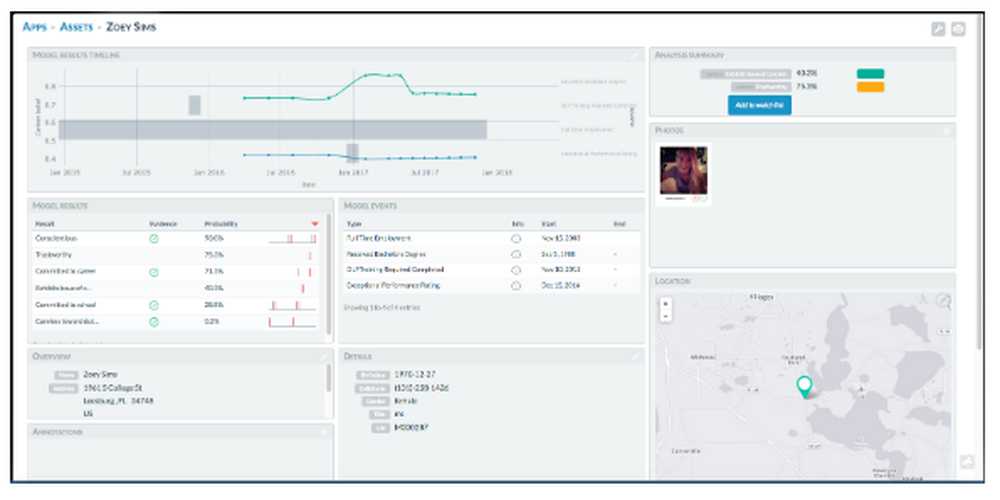
Task: Select OJT Training Required Completed event
Action: [x=491, y=270]
